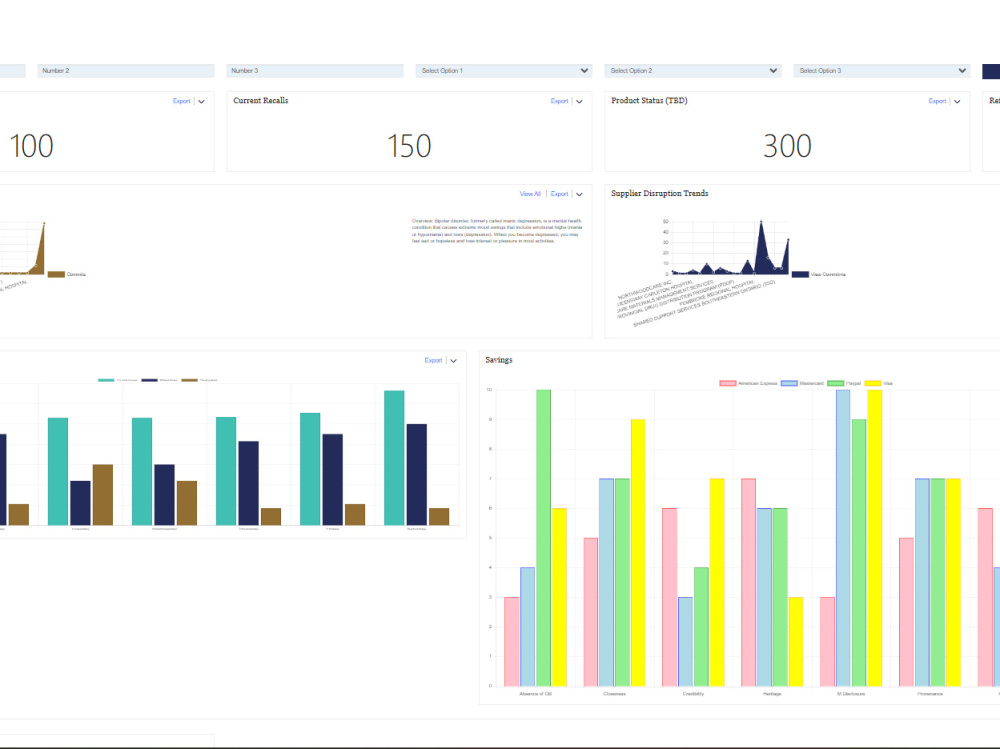
Task: Click the Savings chart title
Action: click(x=499, y=360)
